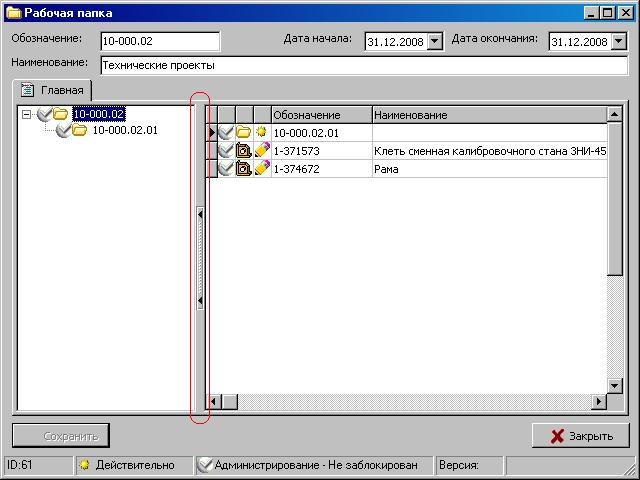Click vertical scrollbar thumb in table

coord(615,199)
